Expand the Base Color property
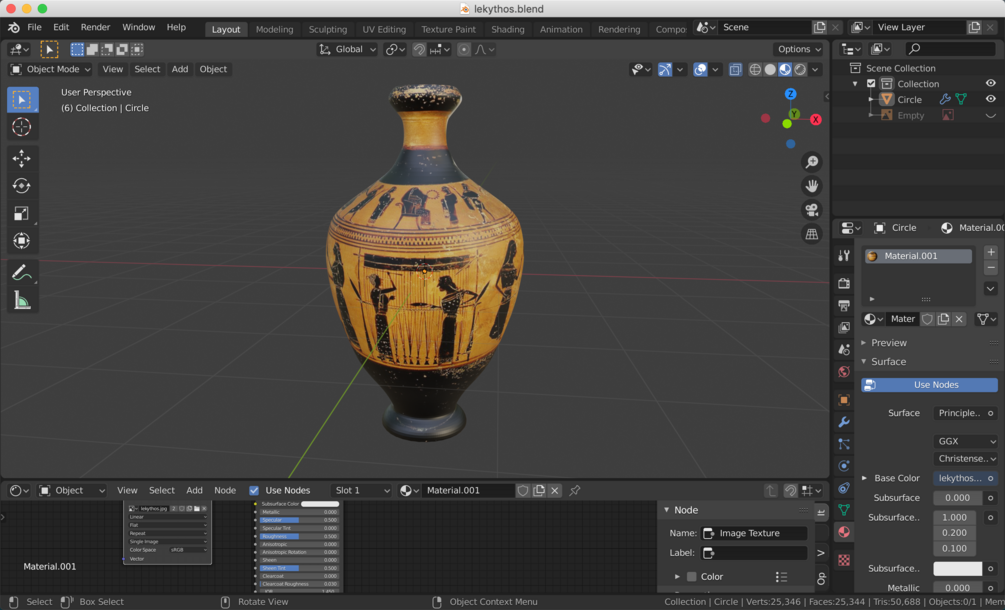The height and width of the screenshot is (610, 1005). pos(864,478)
